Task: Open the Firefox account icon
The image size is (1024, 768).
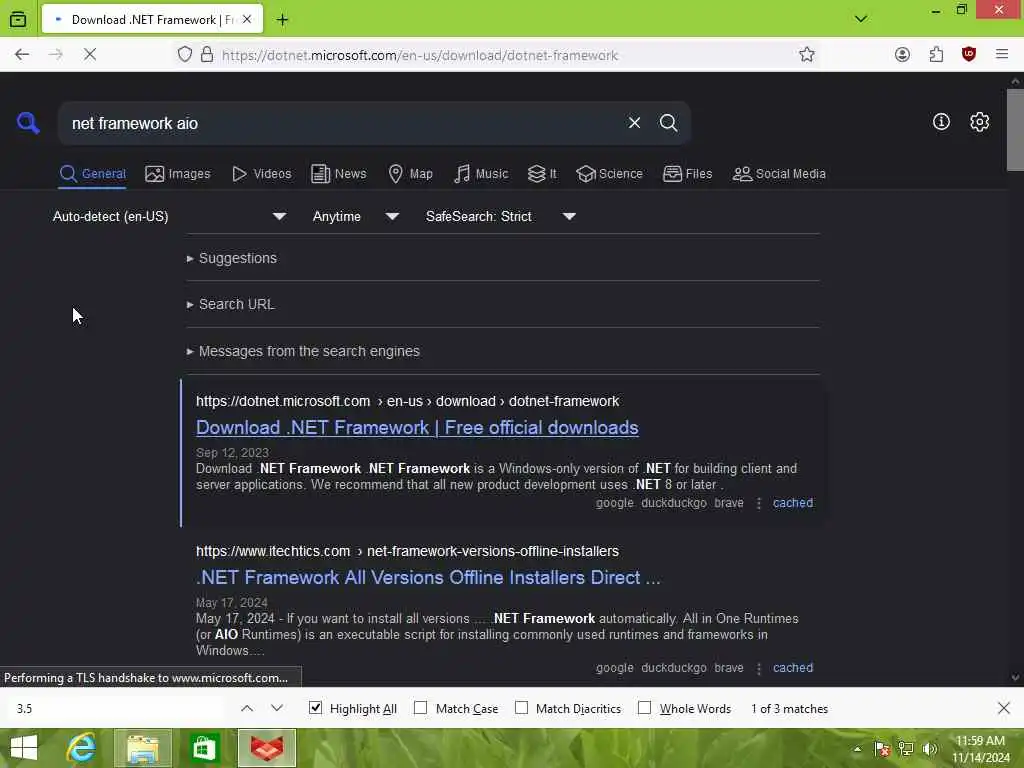Action: [x=903, y=55]
